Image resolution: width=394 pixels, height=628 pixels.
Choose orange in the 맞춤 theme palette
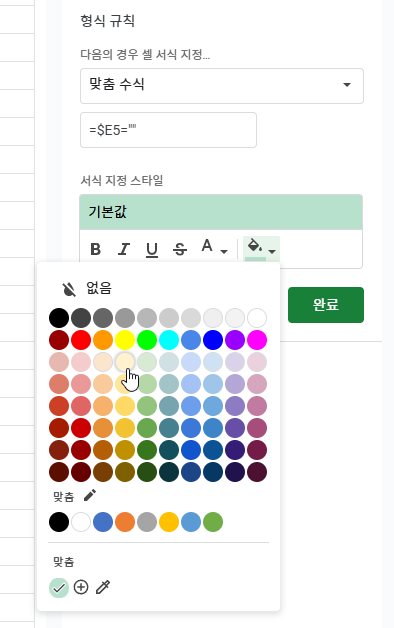(x=125, y=522)
